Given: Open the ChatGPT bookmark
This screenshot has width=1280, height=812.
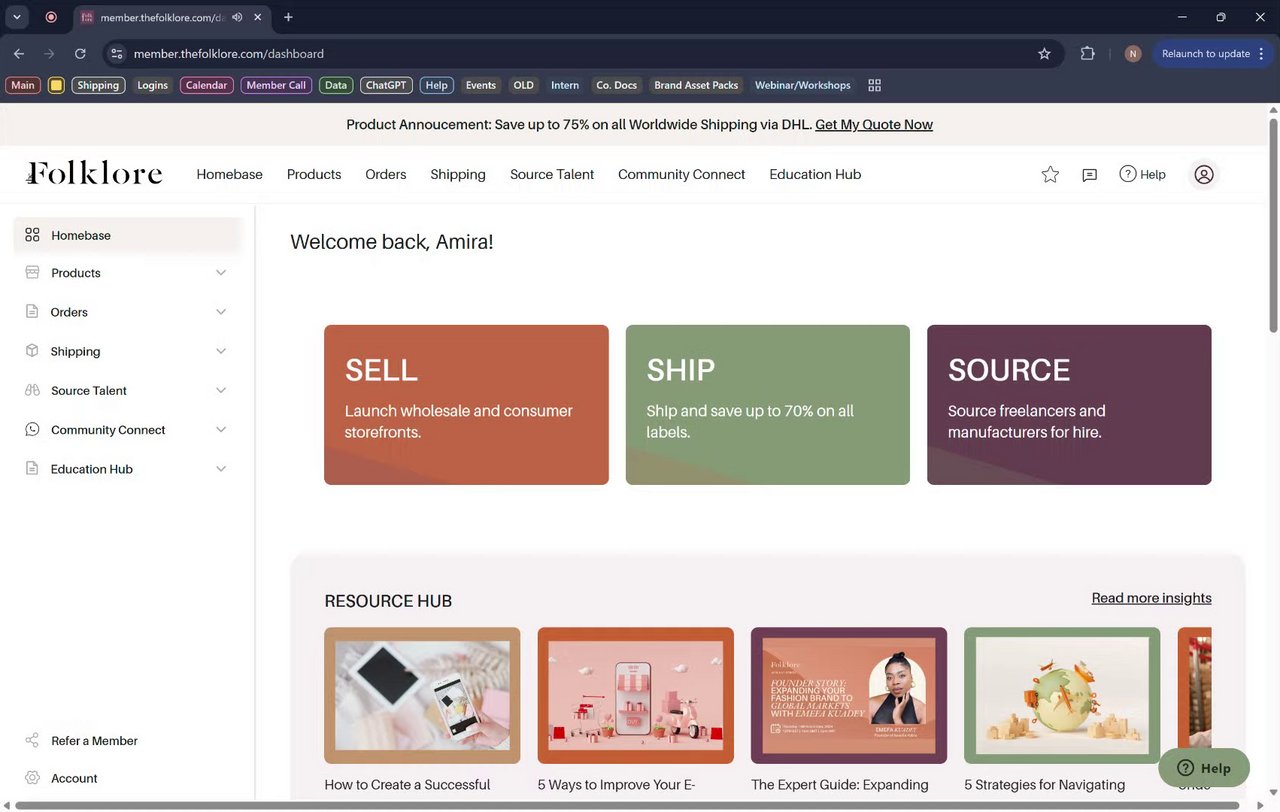Looking at the screenshot, I should click(386, 85).
